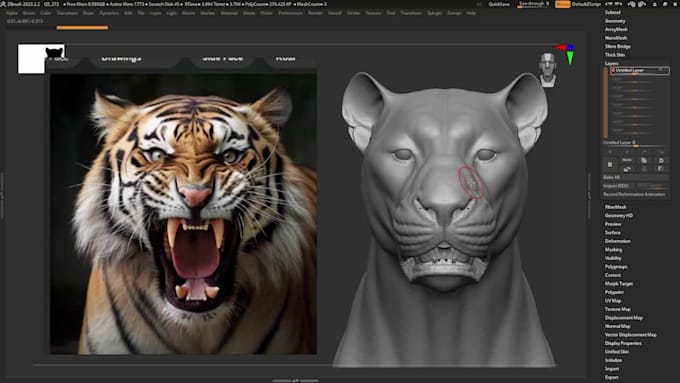Viewport: 680px width, 383px height.
Task: Expand the Contact sub-palette
Action: pyautogui.click(x=613, y=275)
